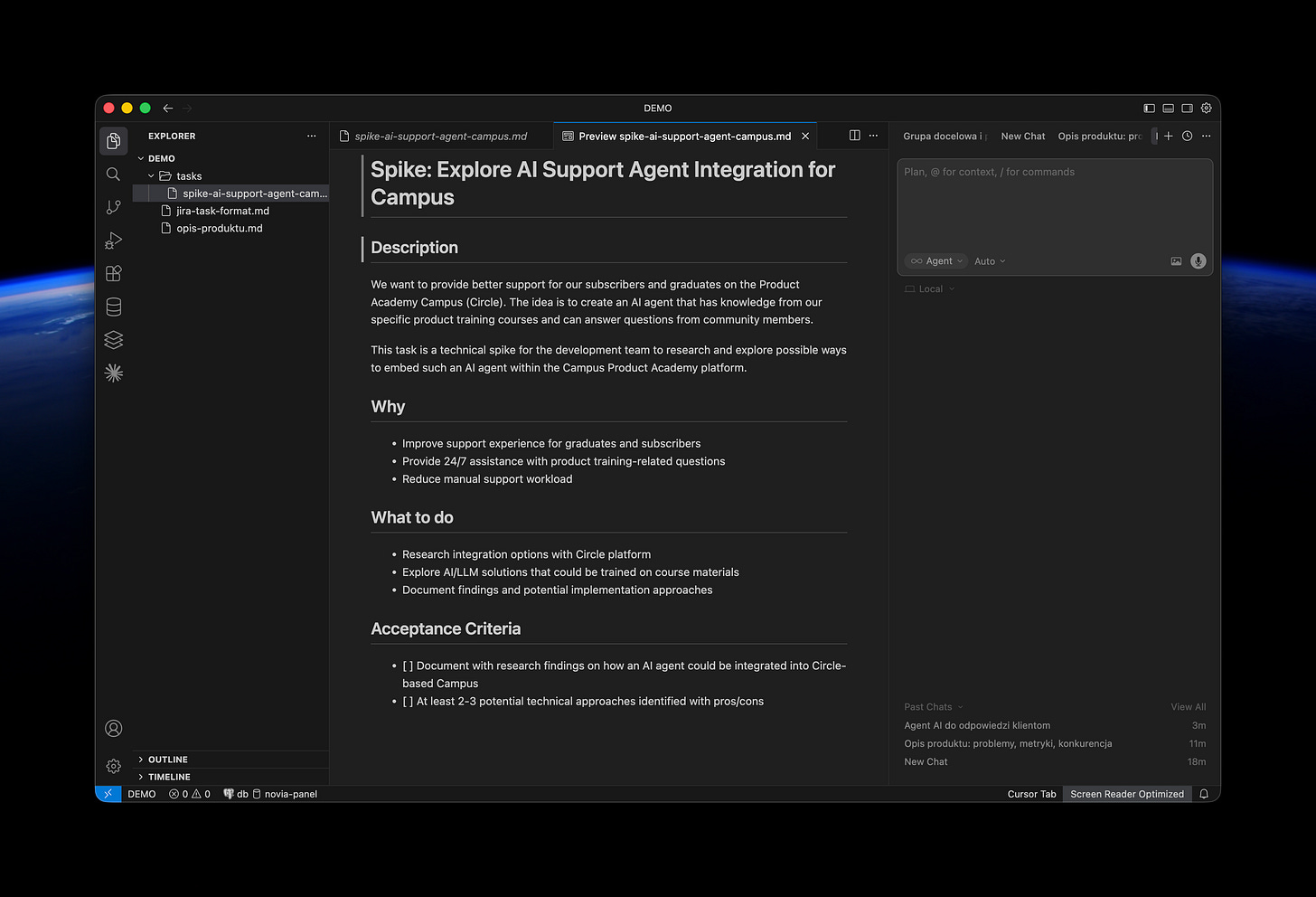Open the Run and Debug view icon
The image size is (1316, 897).
pos(114,241)
